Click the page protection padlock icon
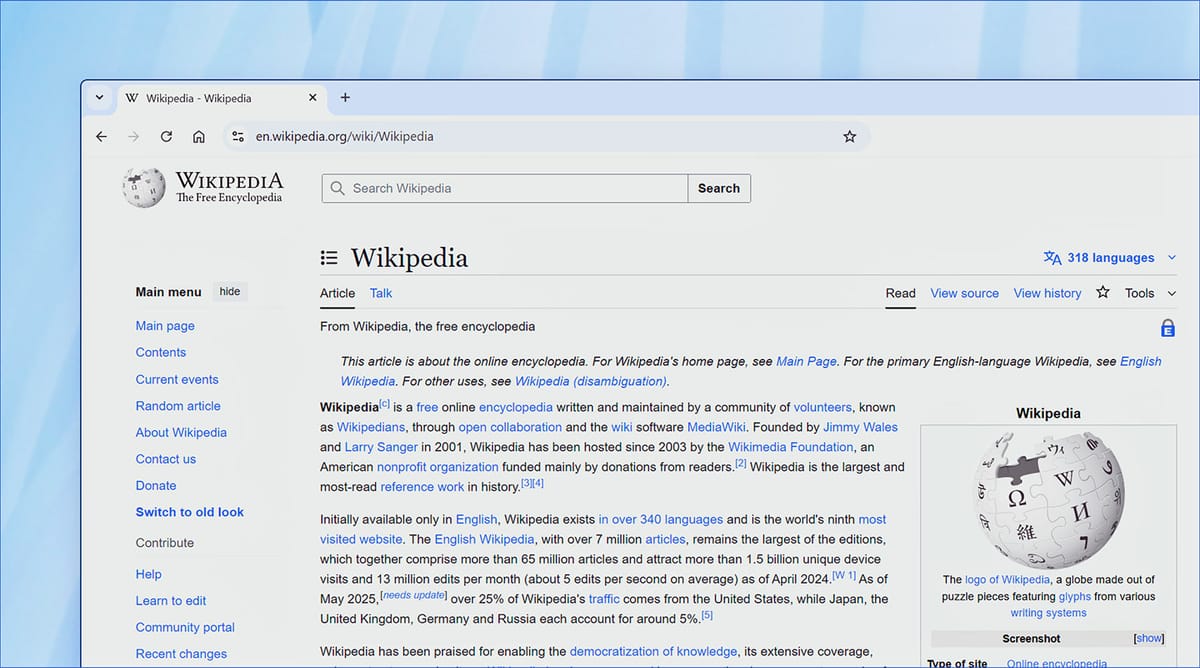Viewport: 1200px width, 668px height. click(1168, 327)
